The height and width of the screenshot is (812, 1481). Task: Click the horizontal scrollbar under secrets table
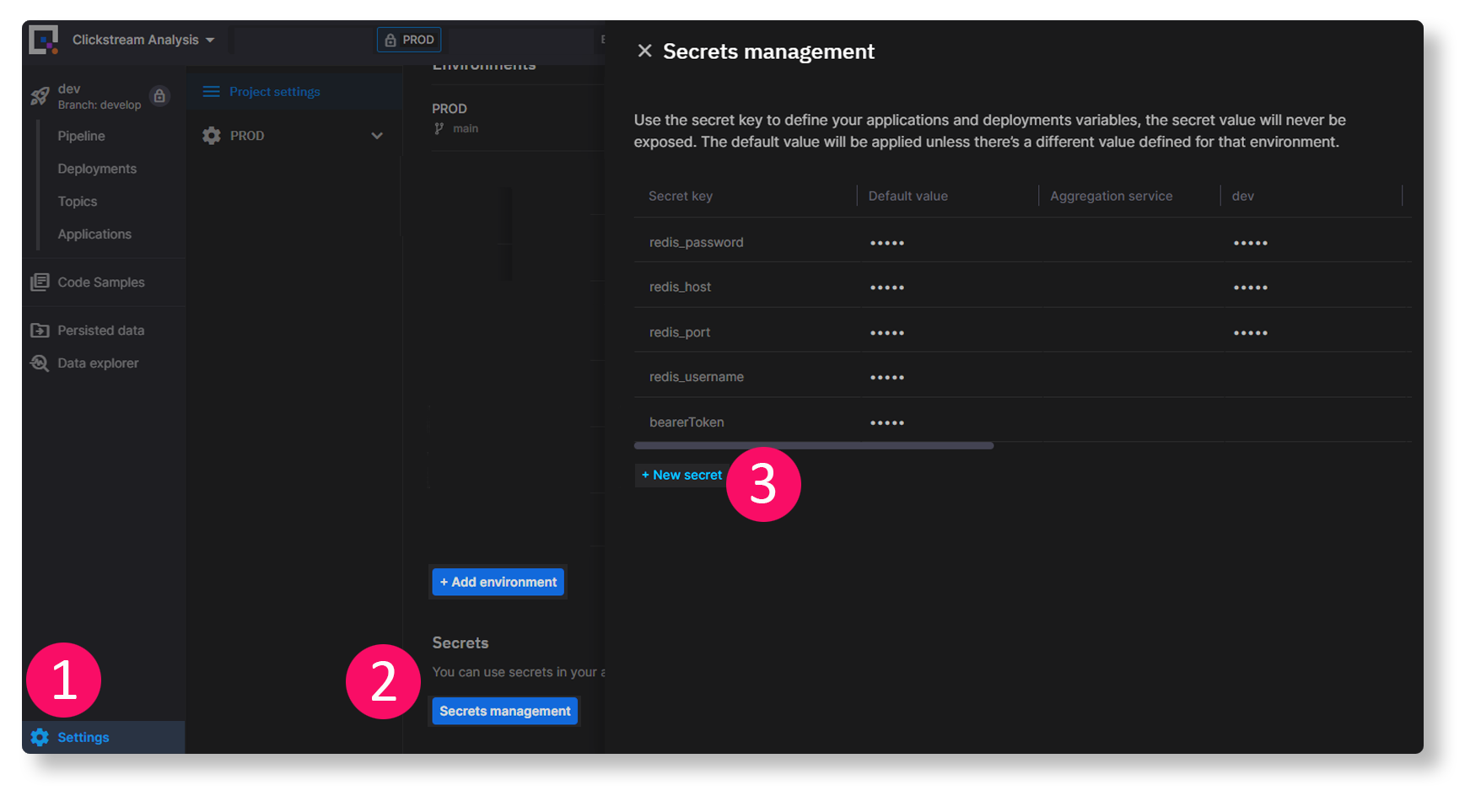[x=814, y=446]
